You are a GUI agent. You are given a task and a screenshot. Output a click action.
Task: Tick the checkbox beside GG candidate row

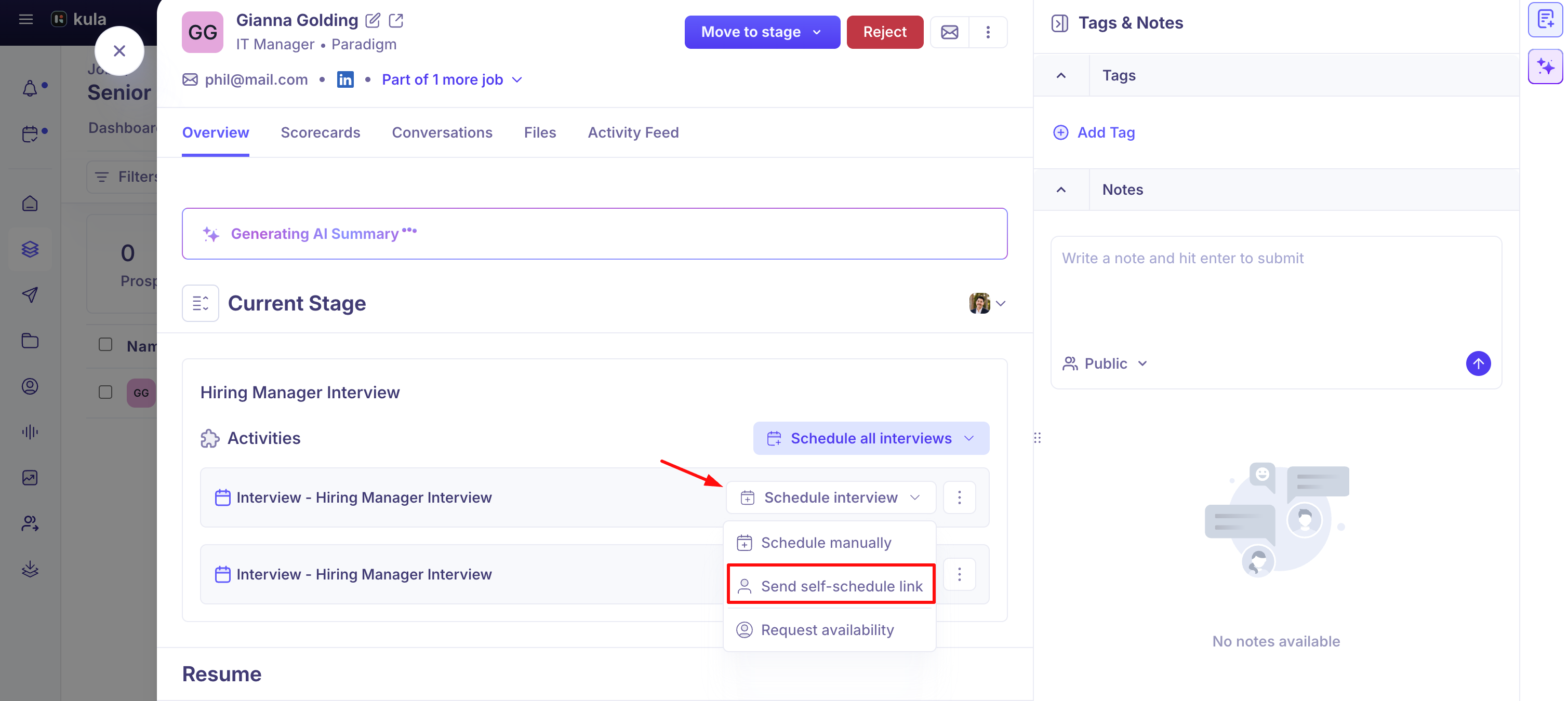(105, 392)
